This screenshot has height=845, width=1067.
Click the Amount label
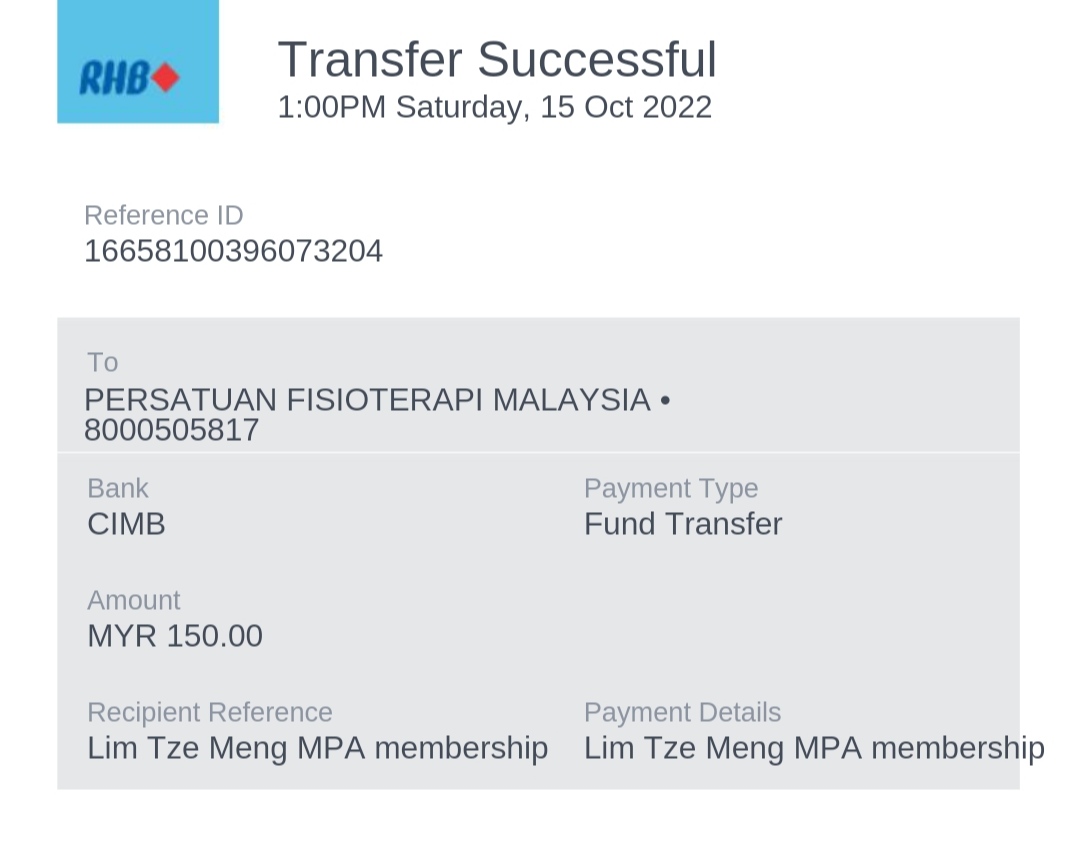133,600
